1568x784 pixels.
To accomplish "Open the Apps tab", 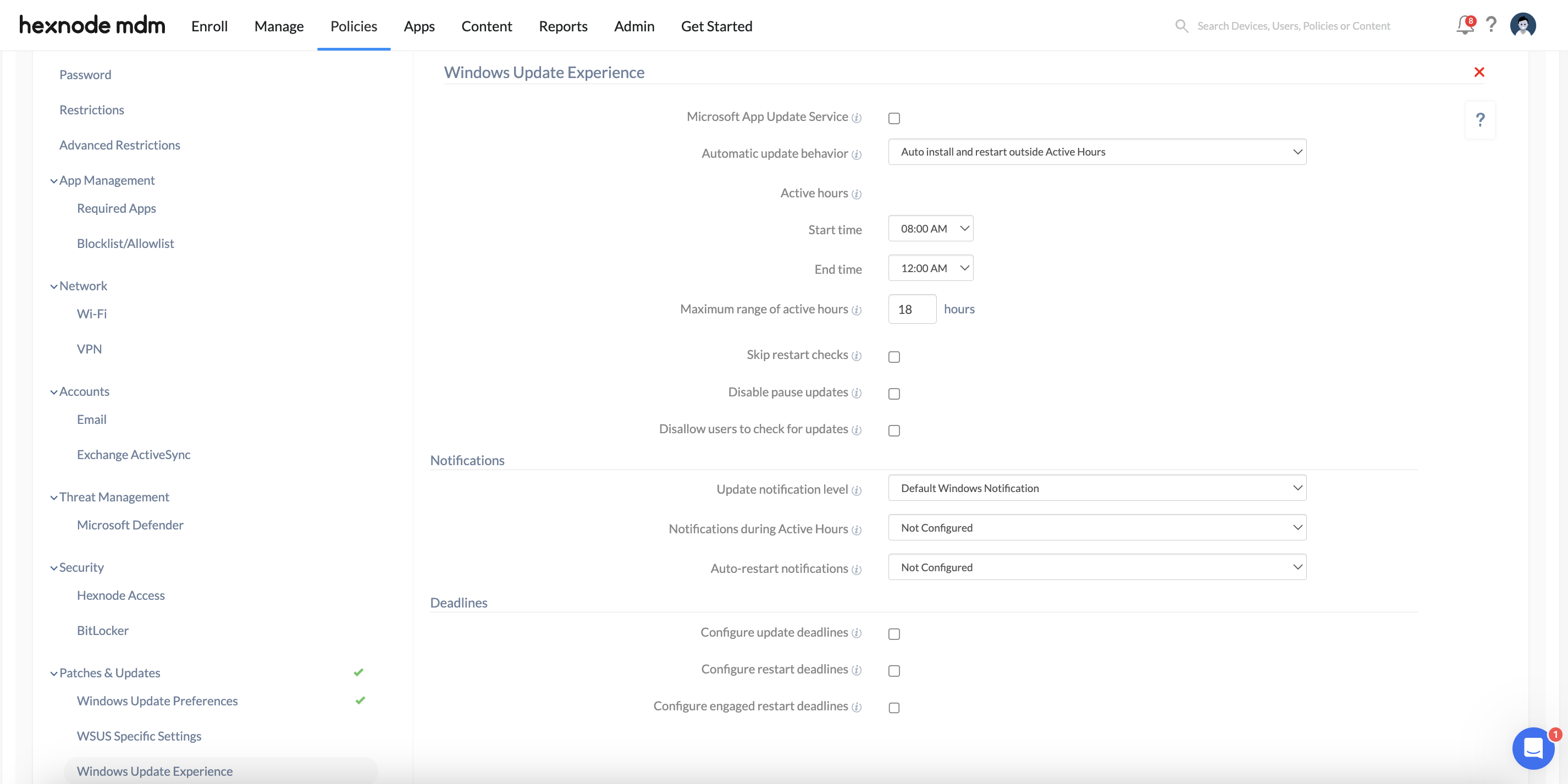I will tap(419, 25).
